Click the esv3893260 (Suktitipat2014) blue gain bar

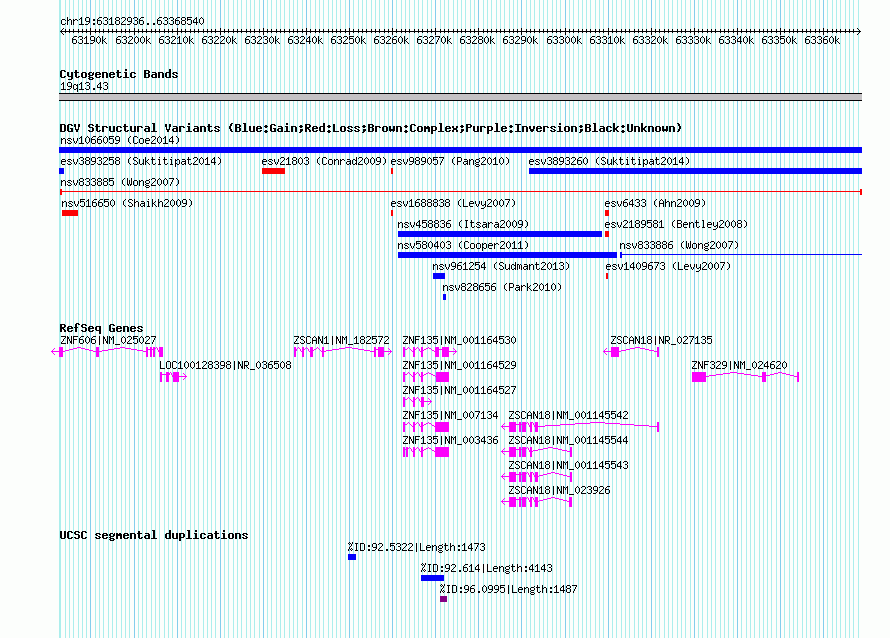(x=695, y=171)
